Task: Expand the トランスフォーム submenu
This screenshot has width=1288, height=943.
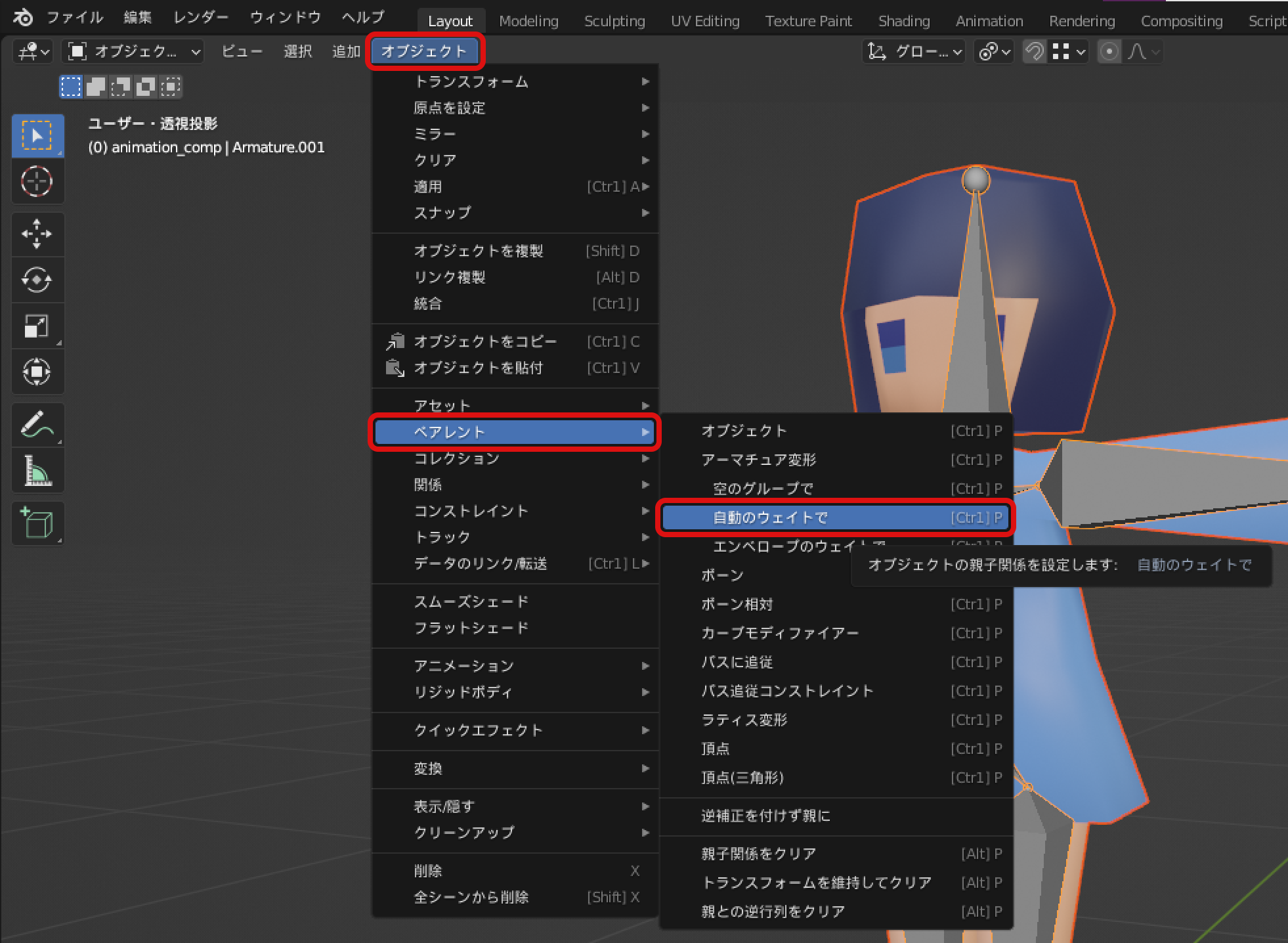Action: [515, 81]
